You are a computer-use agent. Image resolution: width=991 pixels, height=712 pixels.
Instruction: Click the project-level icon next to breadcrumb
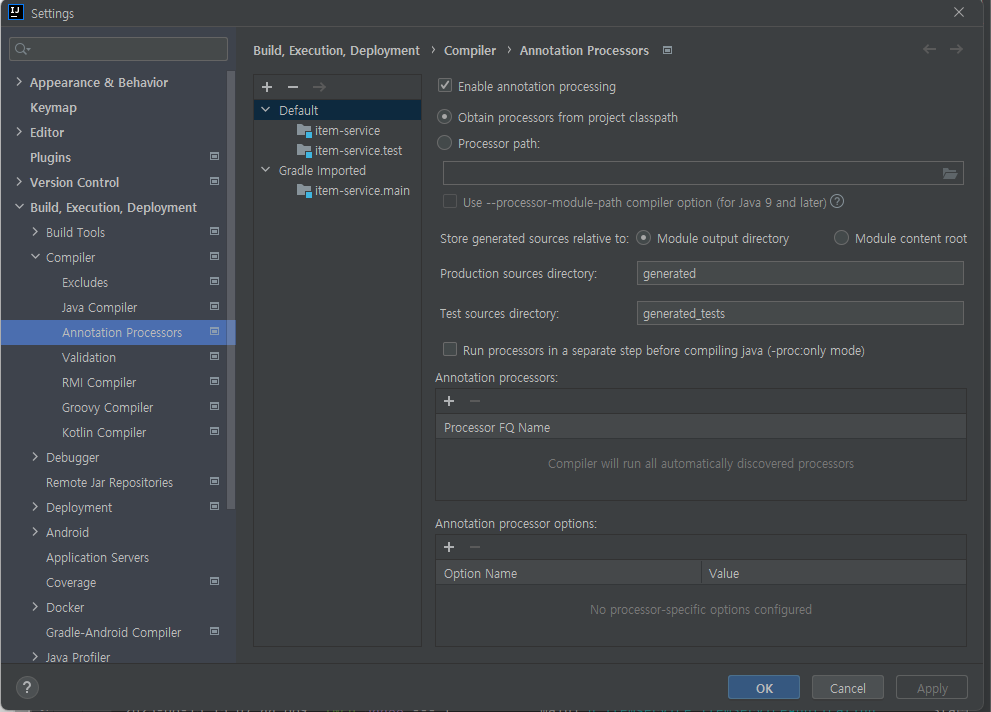coord(667,50)
